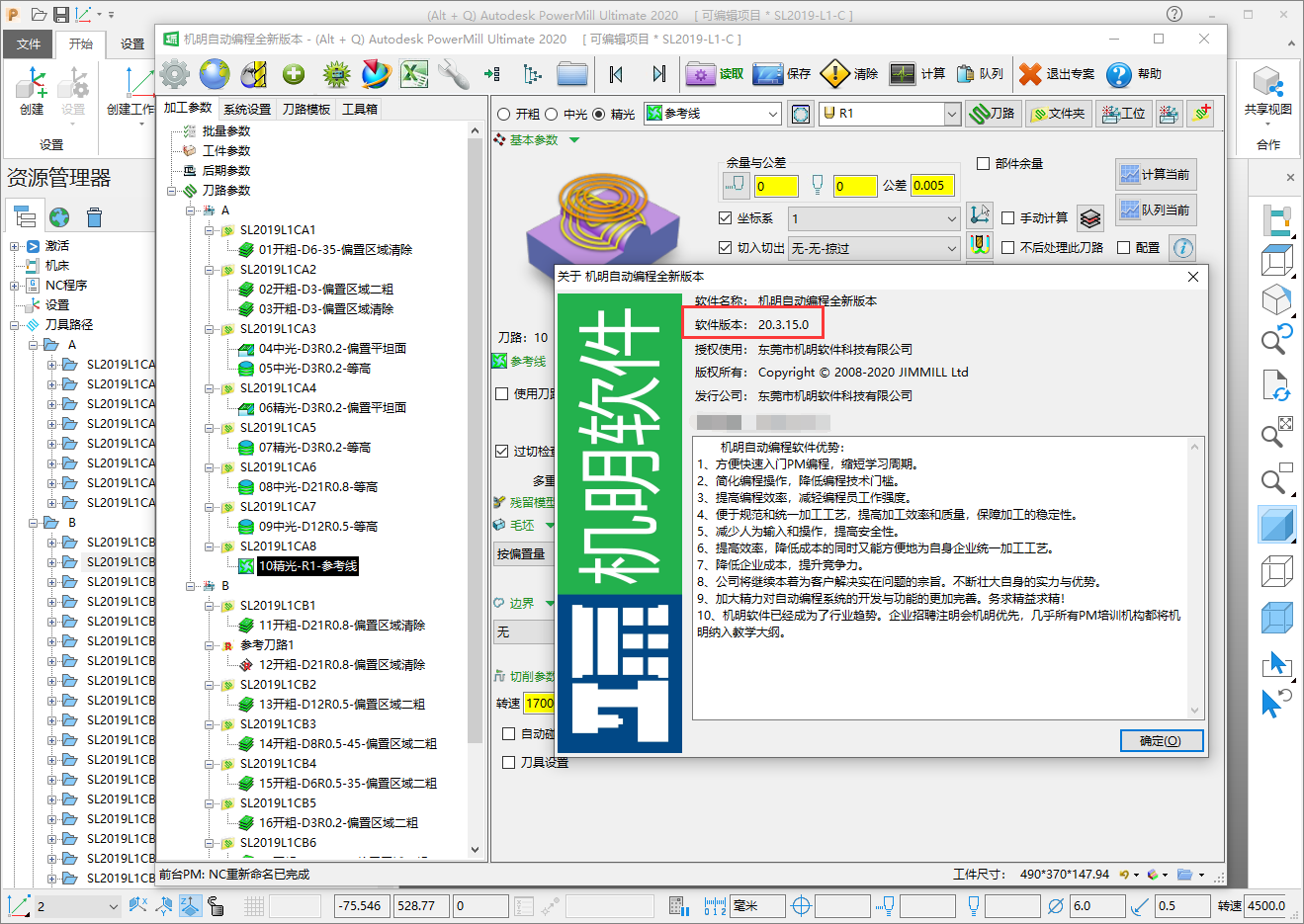This screenshot has height=924, width=1304.
Task: Open the 文件 ribbon menu
Action: click(30, 44)
